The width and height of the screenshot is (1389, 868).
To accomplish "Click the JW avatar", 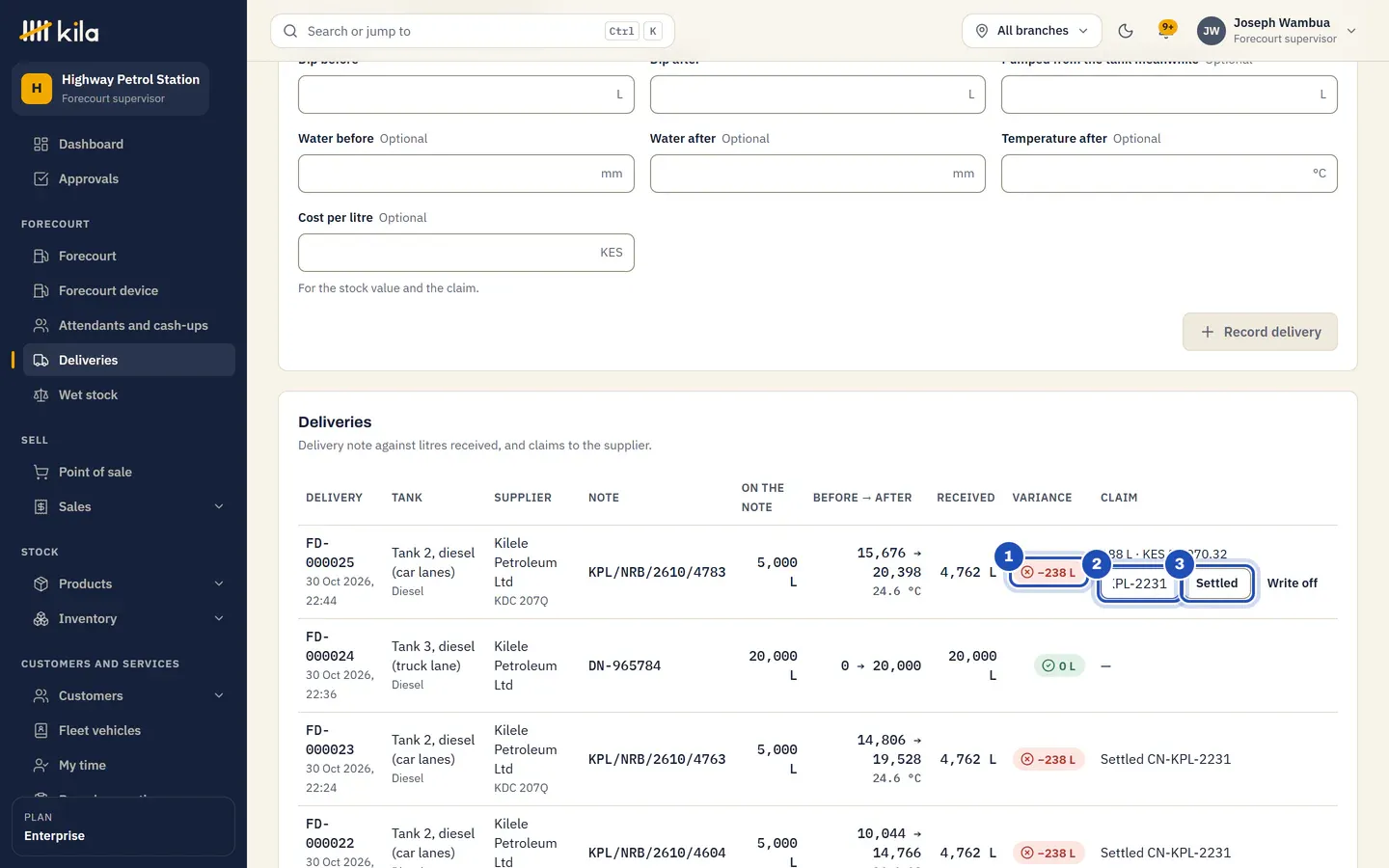I will 1212,31.
